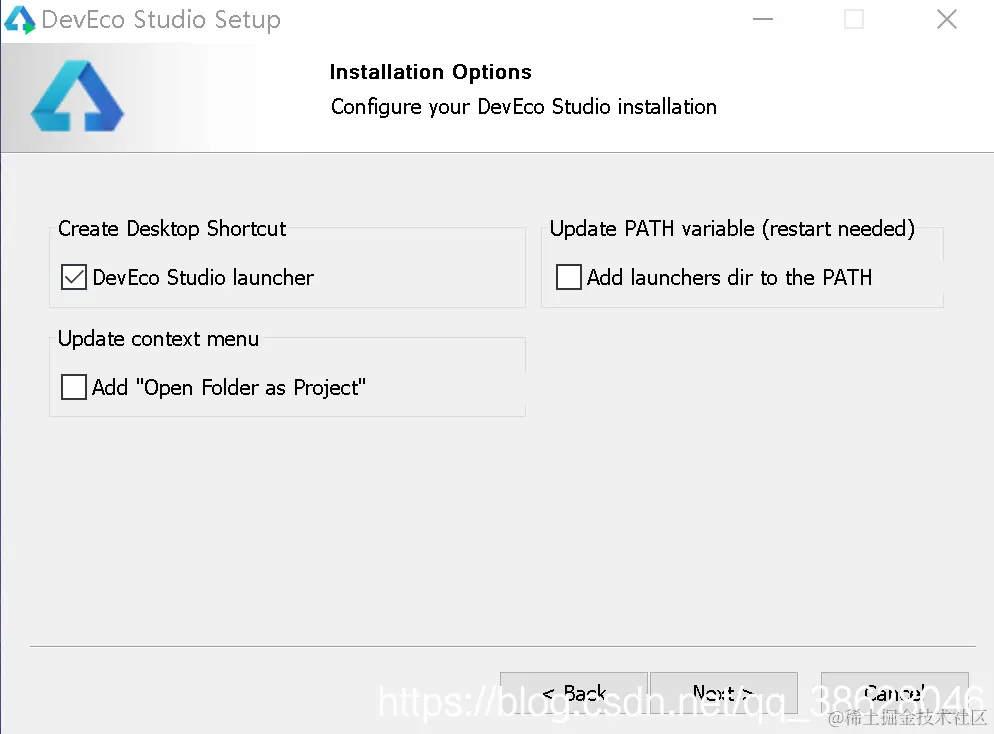
Task: Click the "Create Desktop Shortcut" group label
Action: pyautogui.click(x=172, y=229)
